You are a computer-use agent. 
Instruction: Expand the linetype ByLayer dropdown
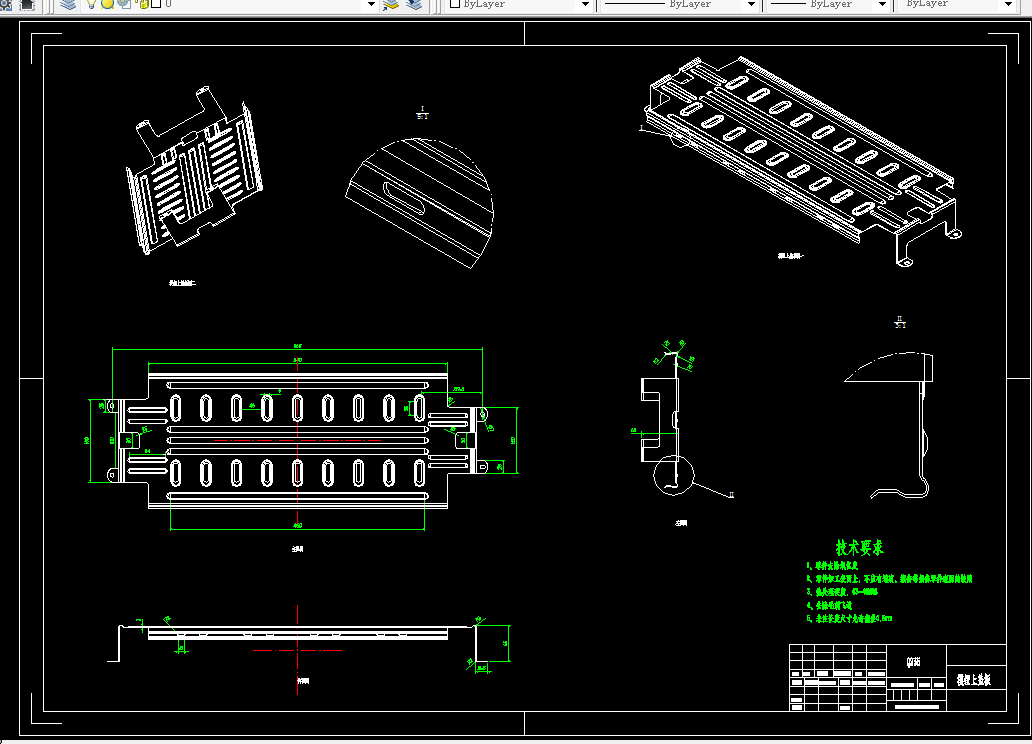coord(751,4)
